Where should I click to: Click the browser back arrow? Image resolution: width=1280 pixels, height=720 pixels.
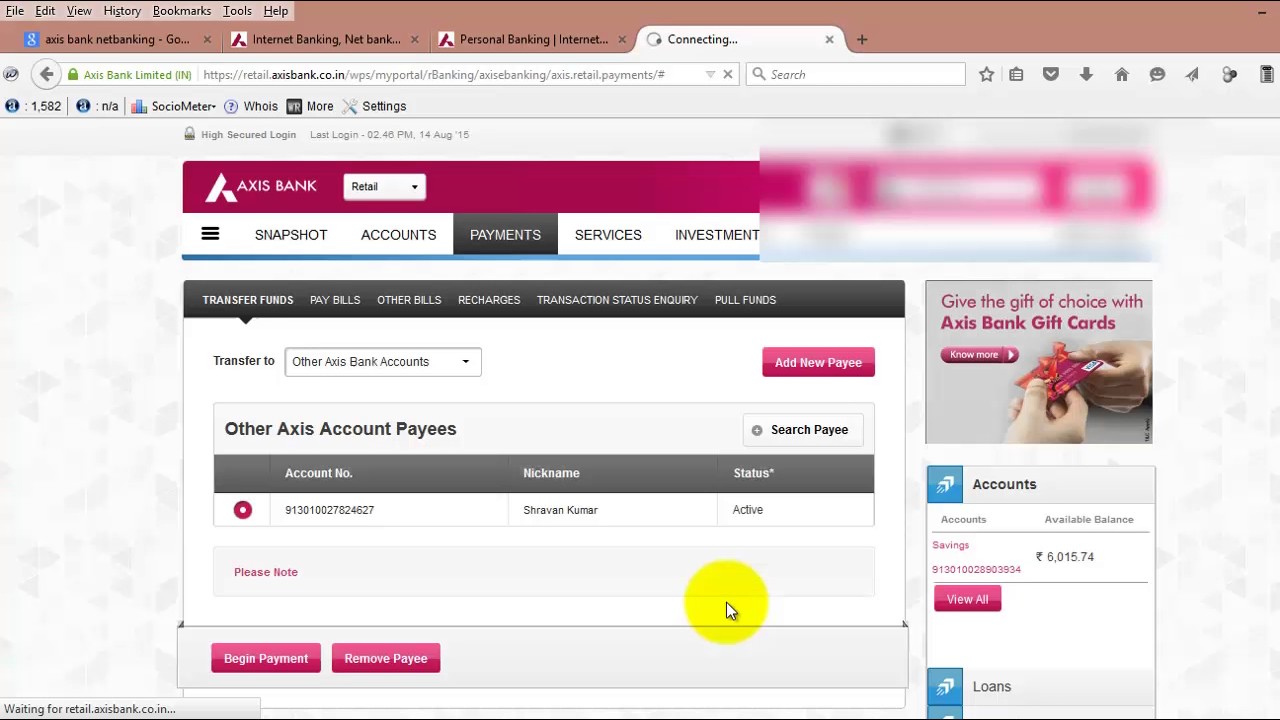[x=46, y=74]
